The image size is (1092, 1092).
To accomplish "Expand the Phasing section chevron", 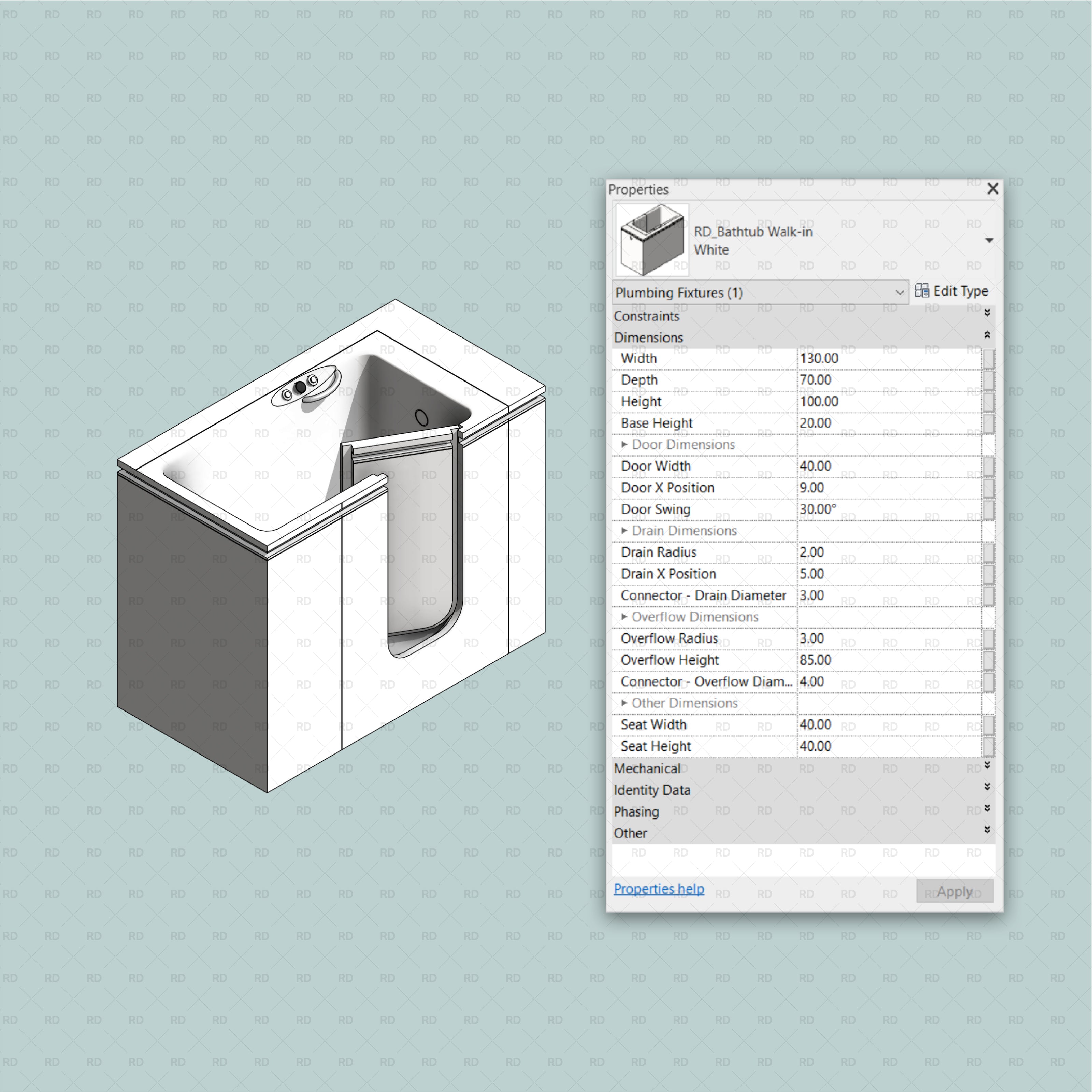I will pos(988,808).
